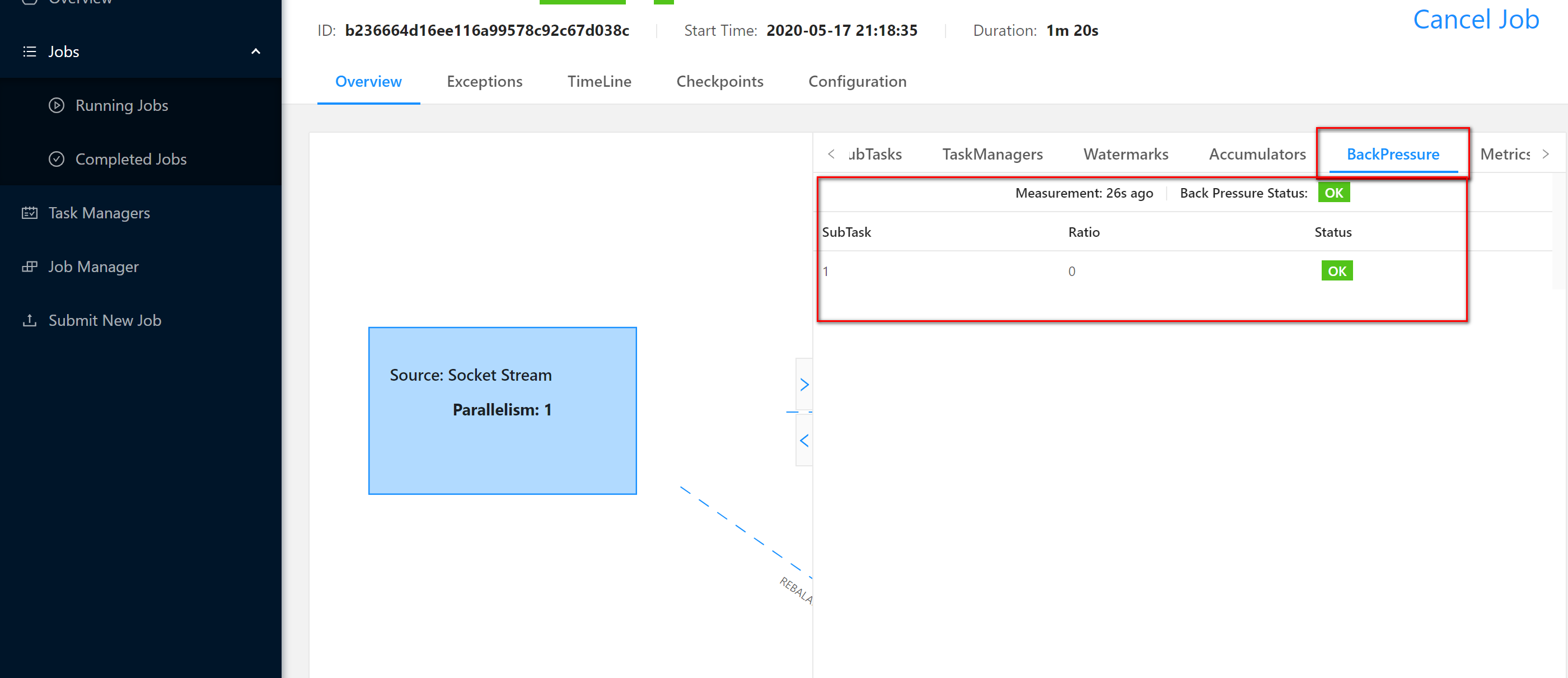Click the Running Jobs play icon
This screenshot has height=678, width=1568.
(x=57, y=105)
